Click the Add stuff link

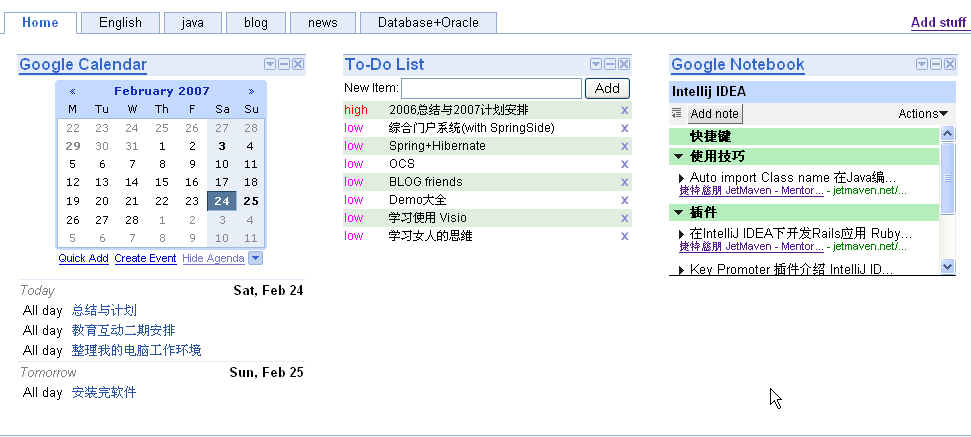coord(938,22)
